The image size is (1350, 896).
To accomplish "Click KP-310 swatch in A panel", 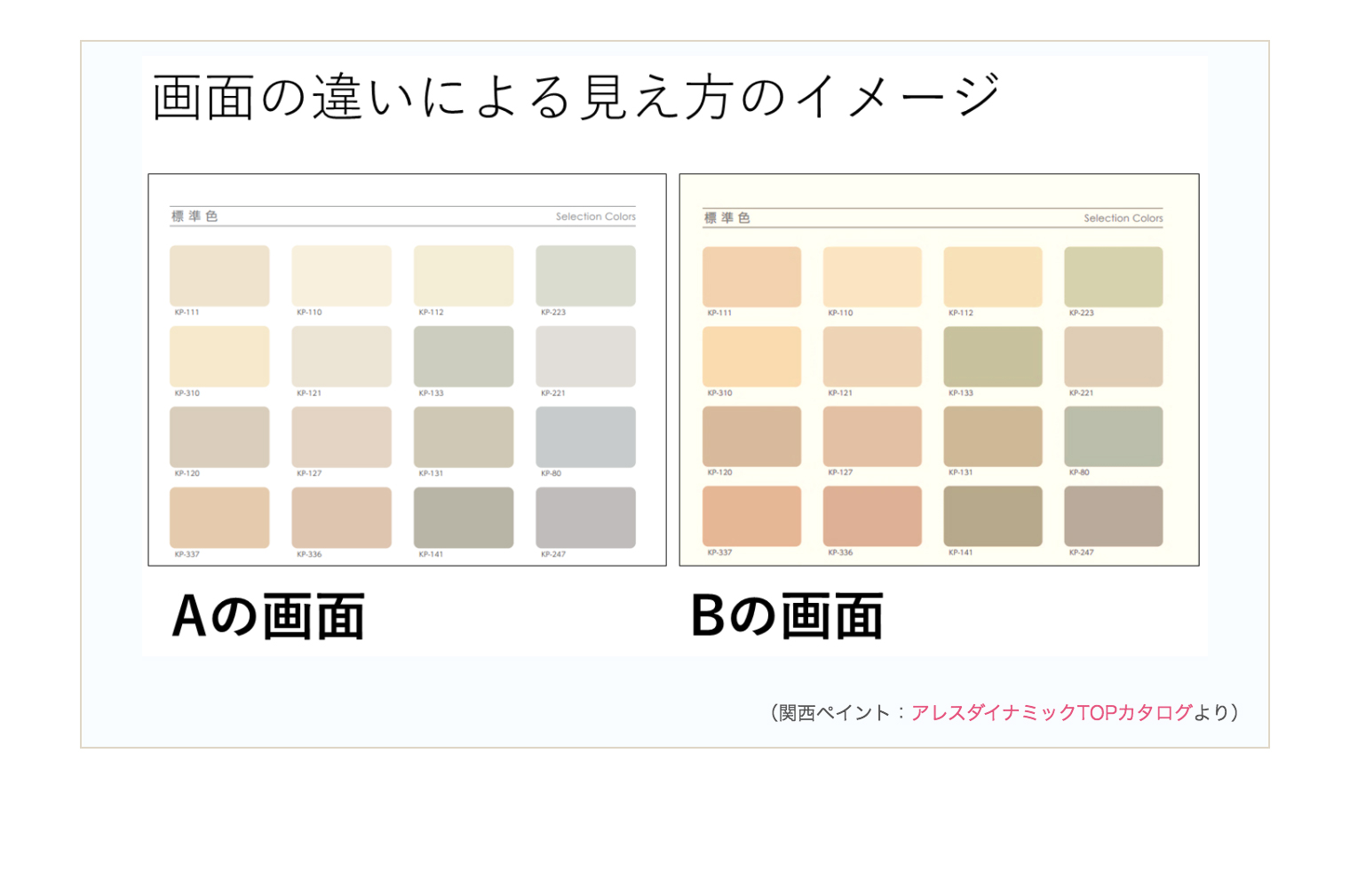I will coord(219,356).
